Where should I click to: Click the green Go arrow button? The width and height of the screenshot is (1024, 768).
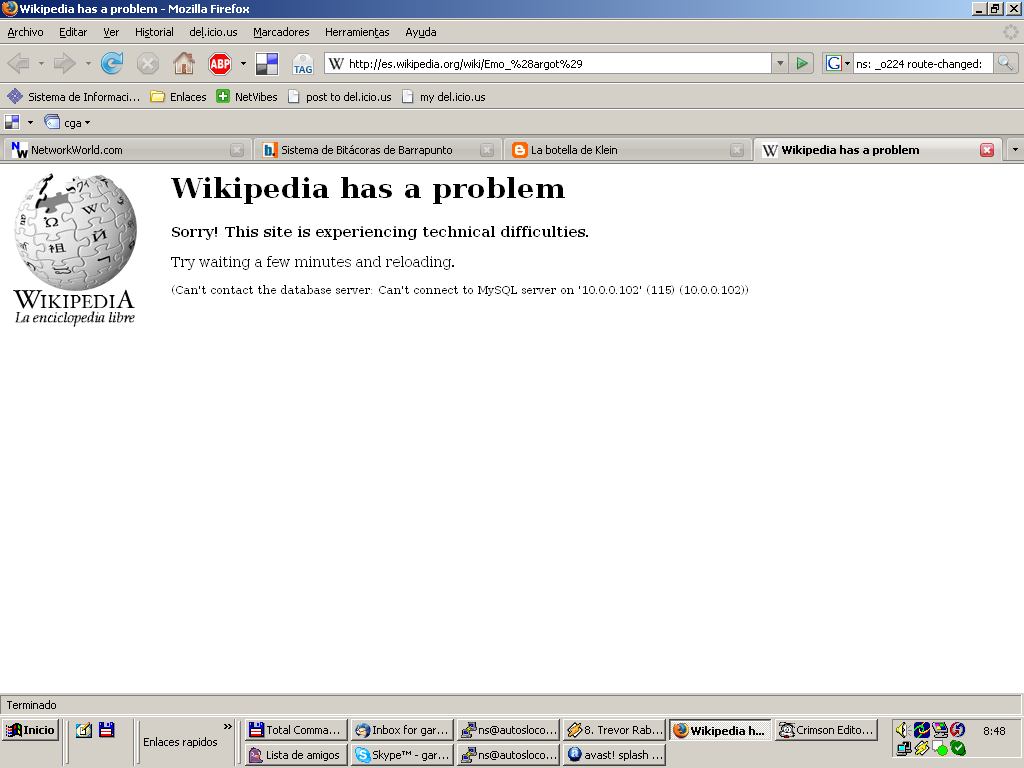pos(802,63)
